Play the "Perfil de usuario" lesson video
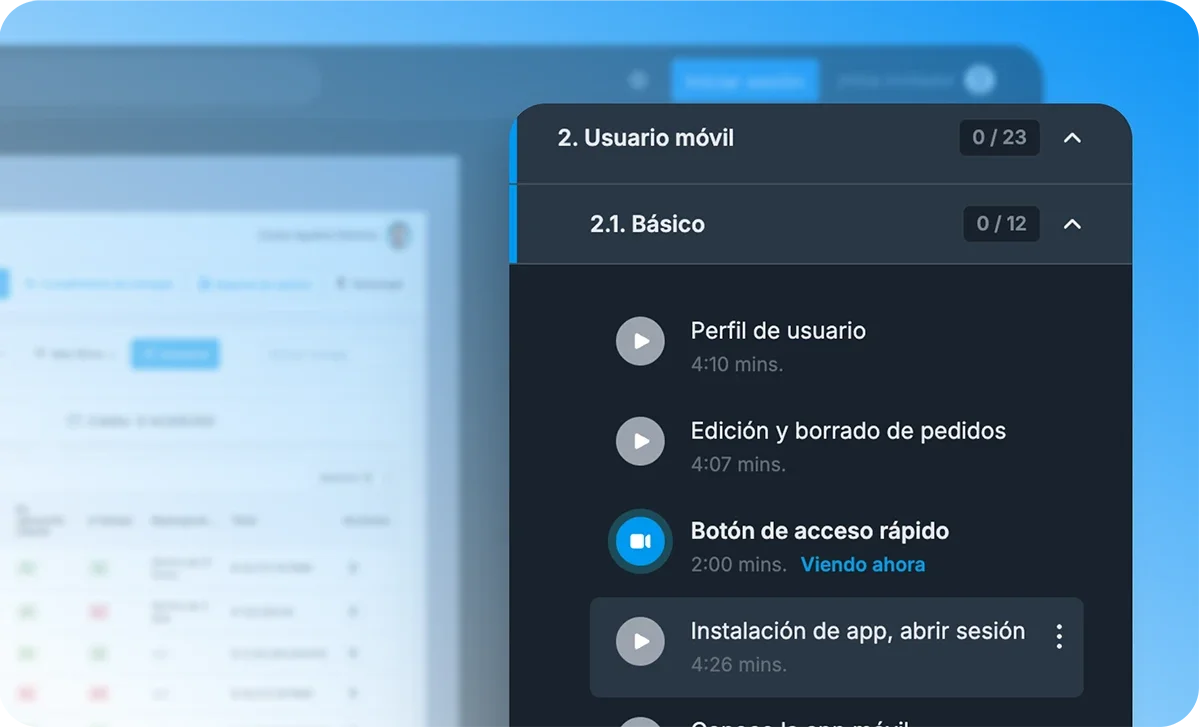 tap(640, 341)
